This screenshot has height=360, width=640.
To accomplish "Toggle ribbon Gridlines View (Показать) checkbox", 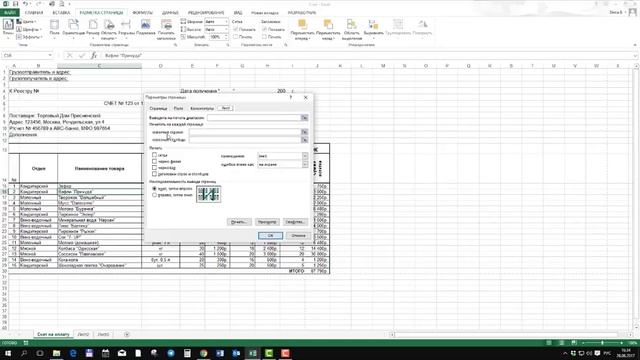I will coord(236,29).
